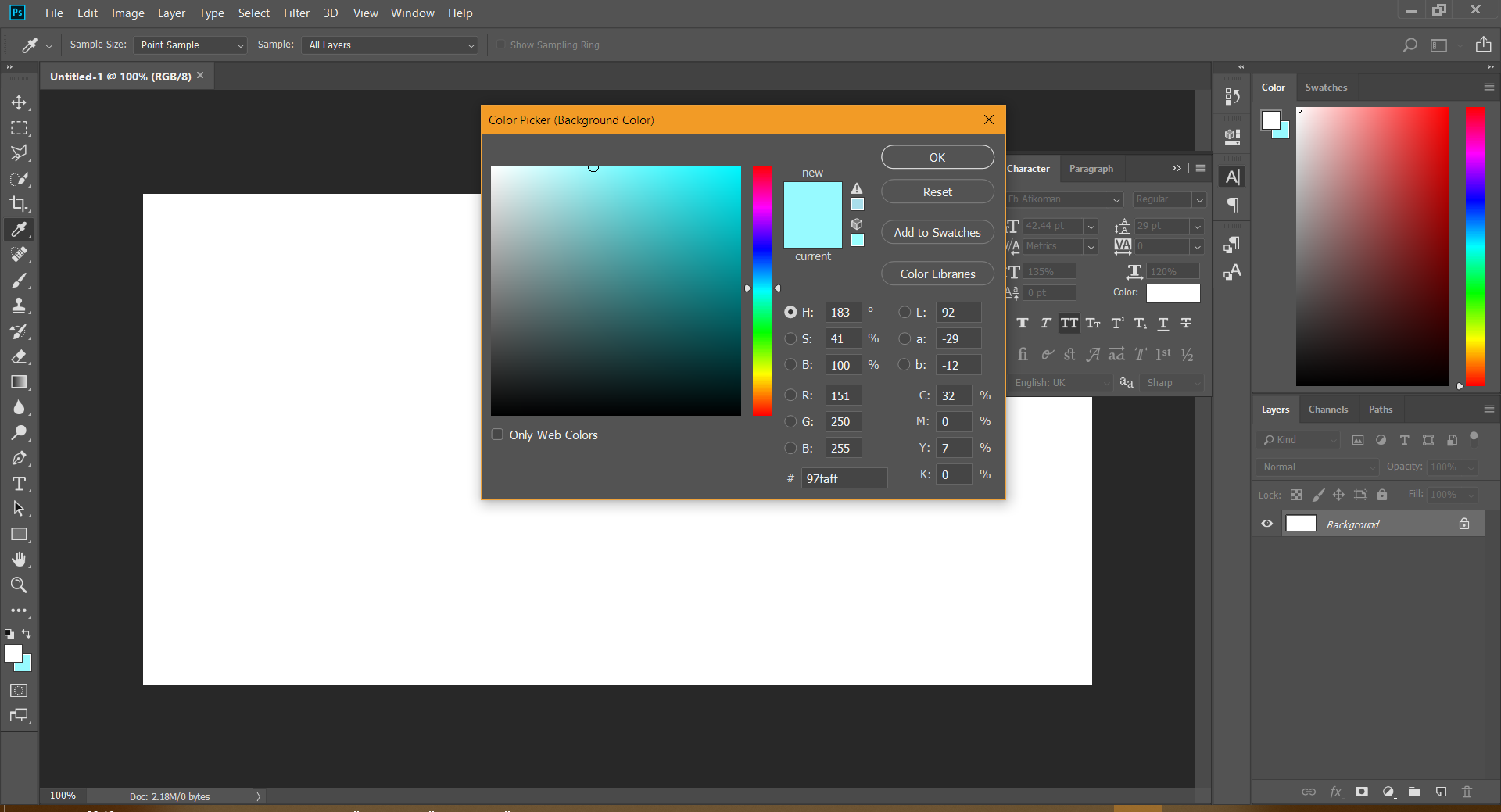Select the S saturation radio button

coord(790,339)
